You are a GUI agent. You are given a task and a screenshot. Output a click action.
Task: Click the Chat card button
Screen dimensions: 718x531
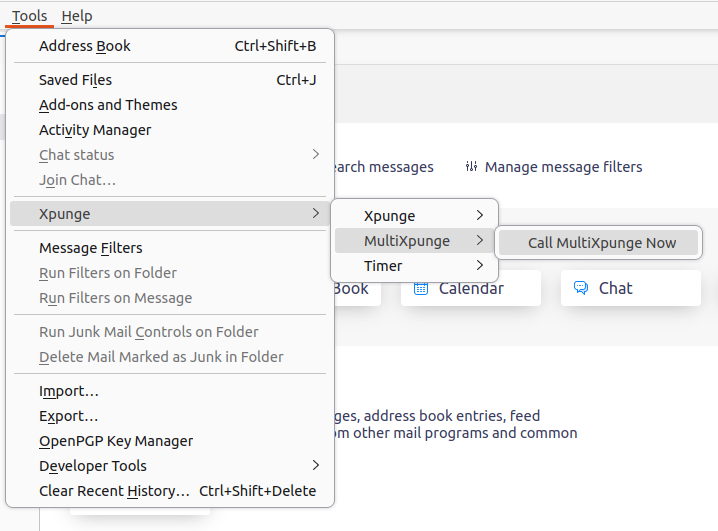coord(631,288)
